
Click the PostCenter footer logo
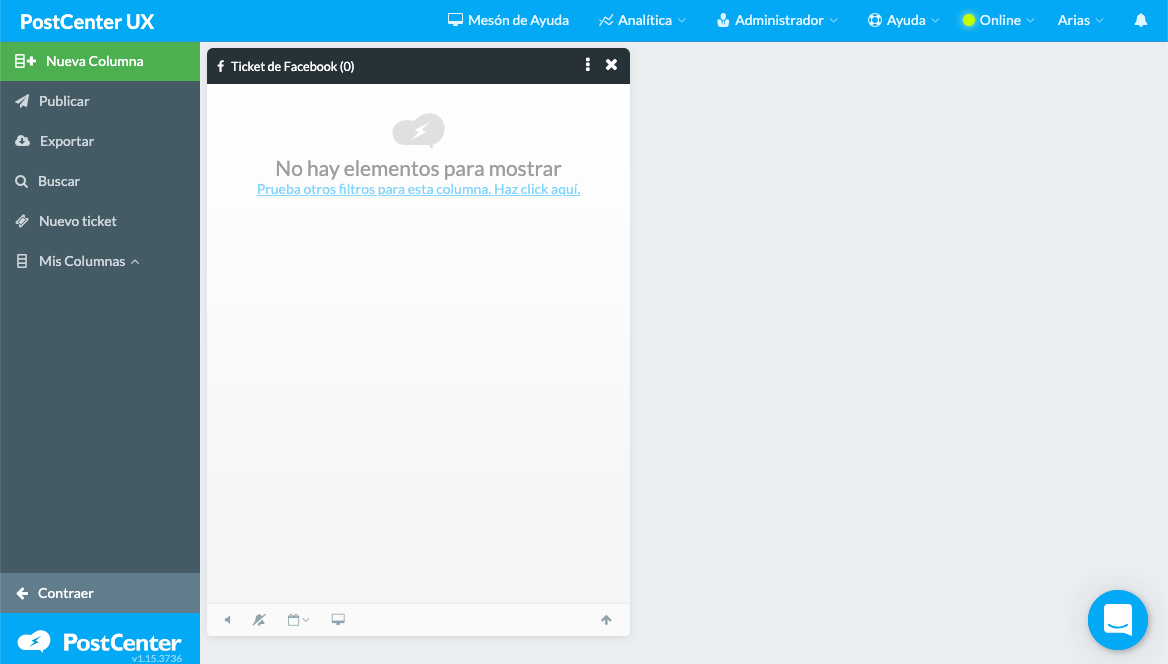pos(100,642)
